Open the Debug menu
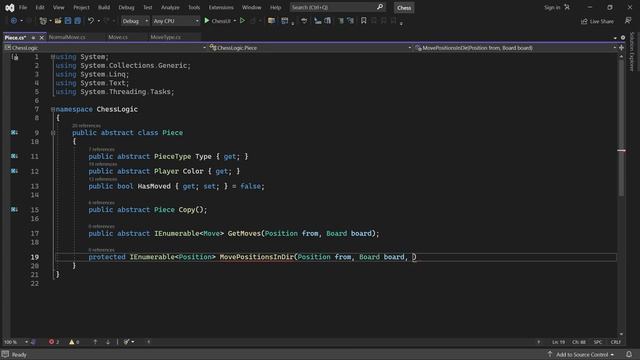 (126, 7)
